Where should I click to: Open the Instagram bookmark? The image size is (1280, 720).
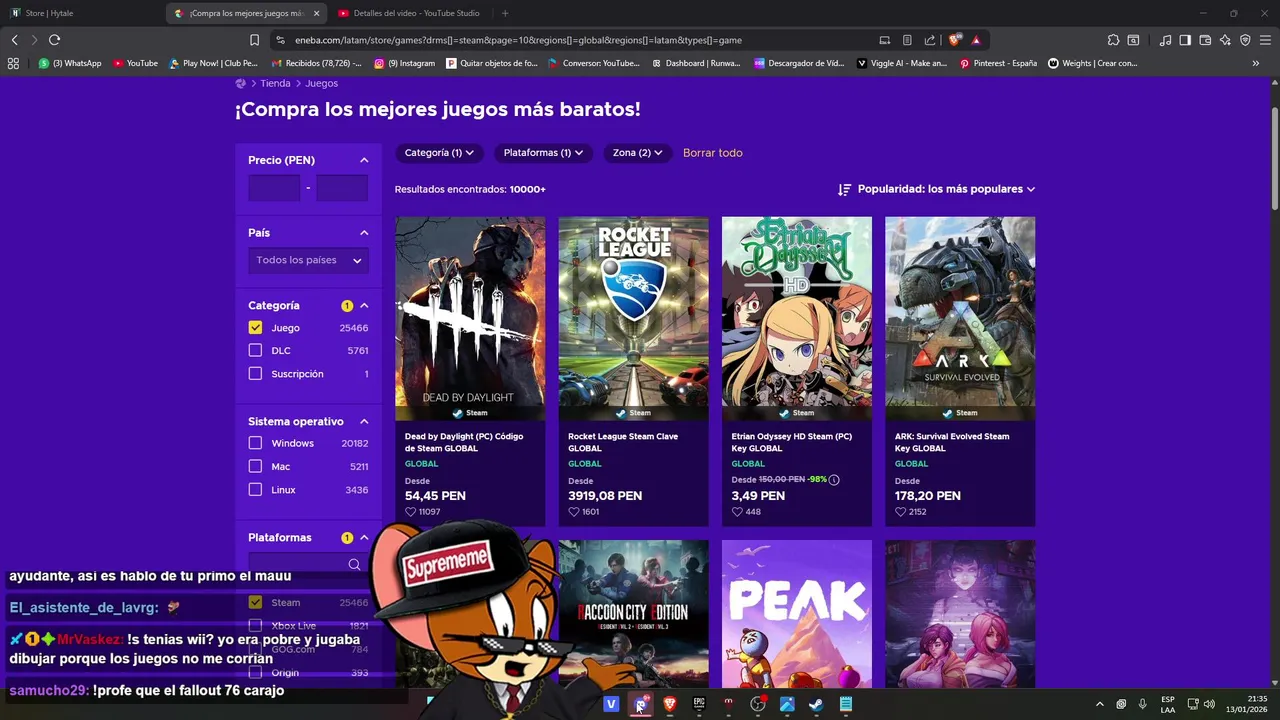(x=405, y=63)
